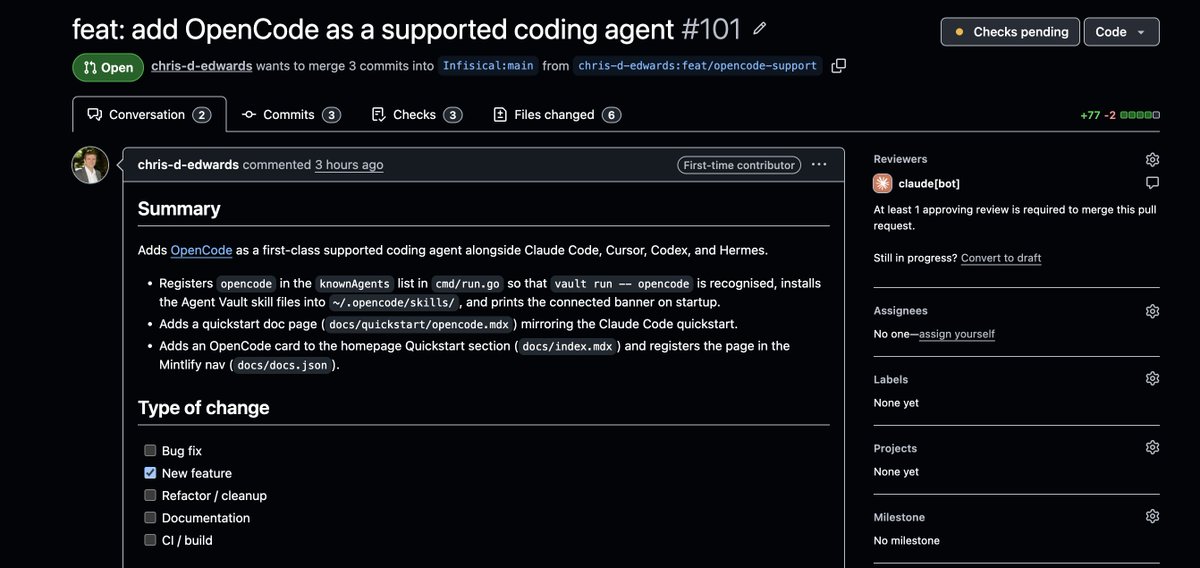Click the '3 hours ago' timestamp link
This screenshot has width=1200, height=568.
click(x=349, y=165)
